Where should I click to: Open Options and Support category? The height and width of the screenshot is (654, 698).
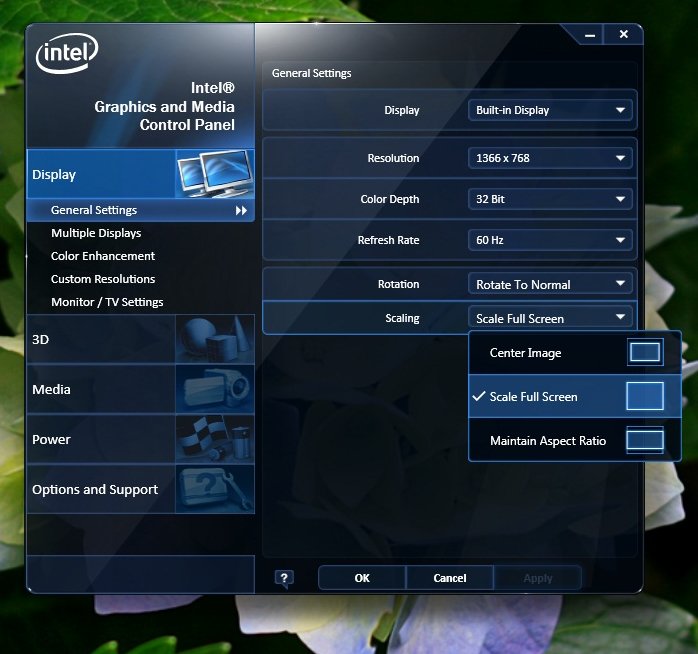coord(141,489)
